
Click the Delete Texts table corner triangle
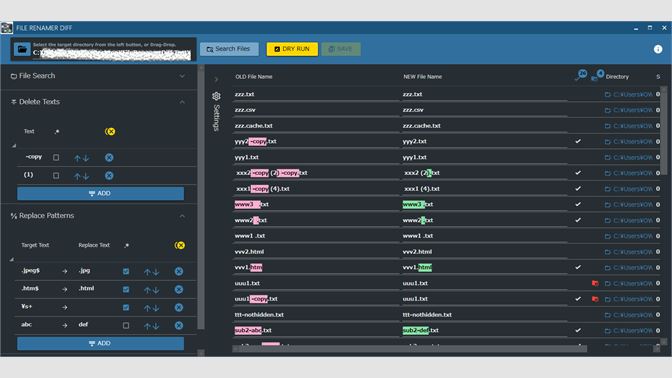coord(14,146)
